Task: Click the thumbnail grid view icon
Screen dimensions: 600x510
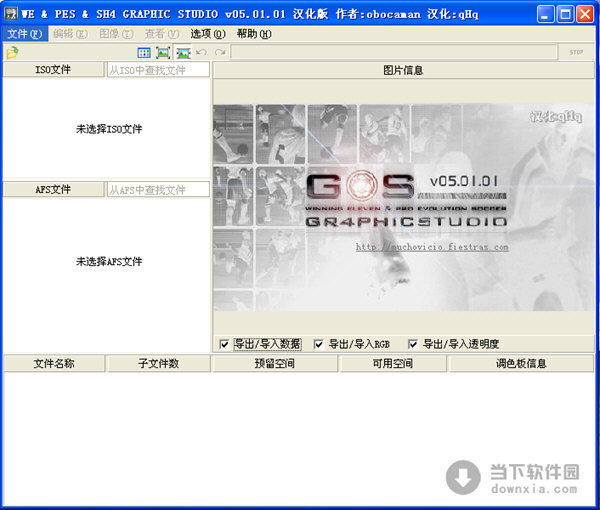Action: (144, 53)
